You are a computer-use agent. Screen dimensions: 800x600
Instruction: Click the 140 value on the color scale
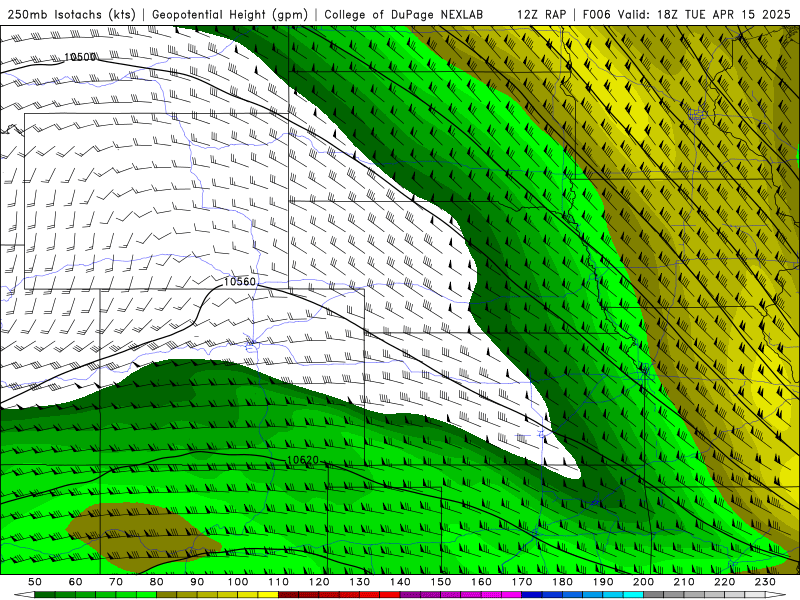tap(400, 582)
